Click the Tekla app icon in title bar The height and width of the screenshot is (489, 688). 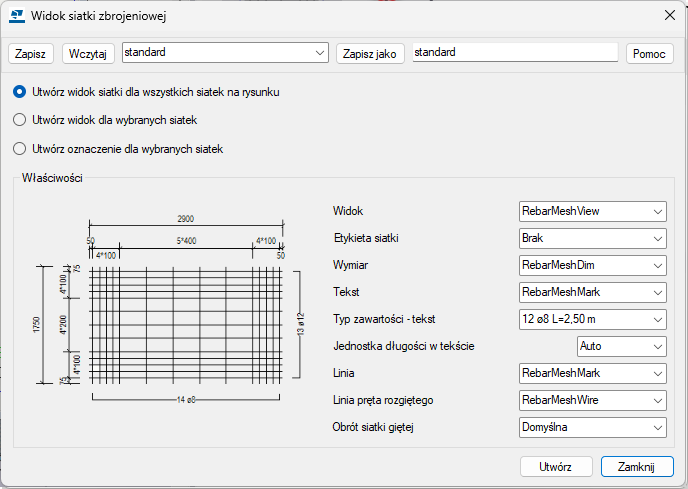17,15
